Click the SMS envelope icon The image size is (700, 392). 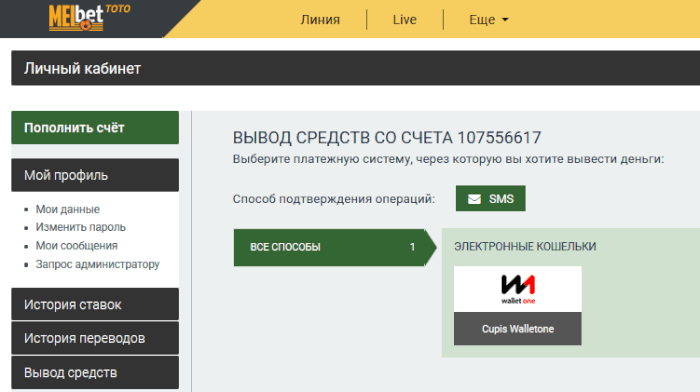(474, 199)
